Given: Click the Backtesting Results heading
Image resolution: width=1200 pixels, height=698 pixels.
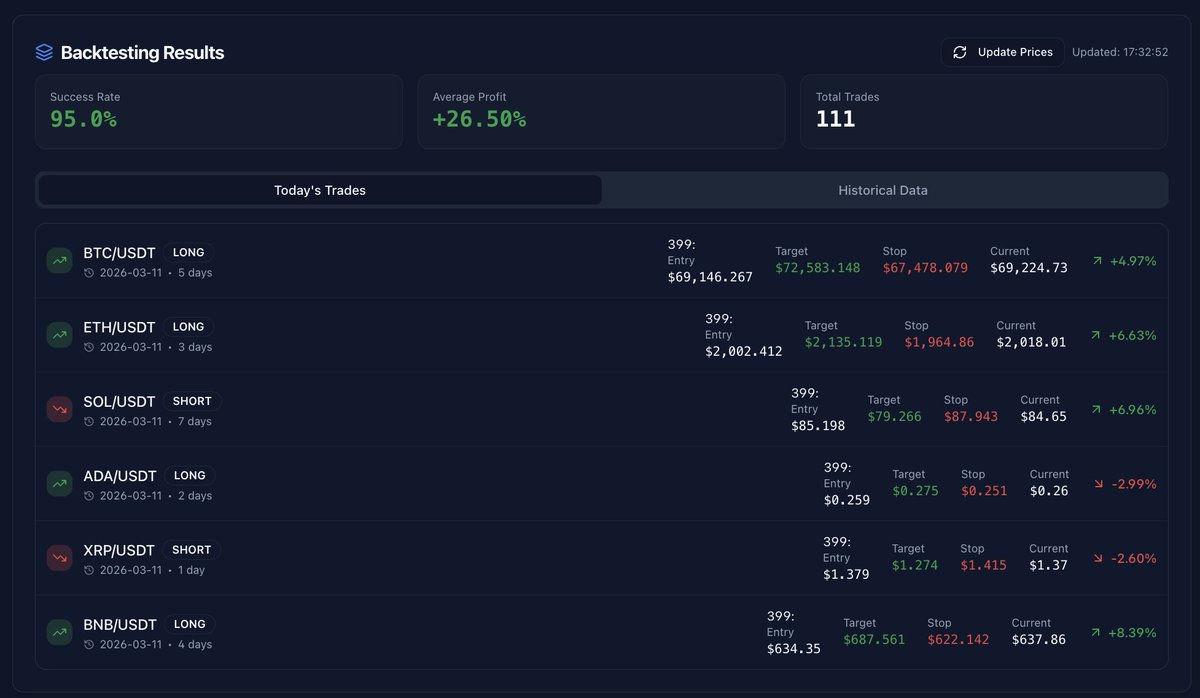Looking at the screenshot, I should pyautogui.click(x=142, y=53).
